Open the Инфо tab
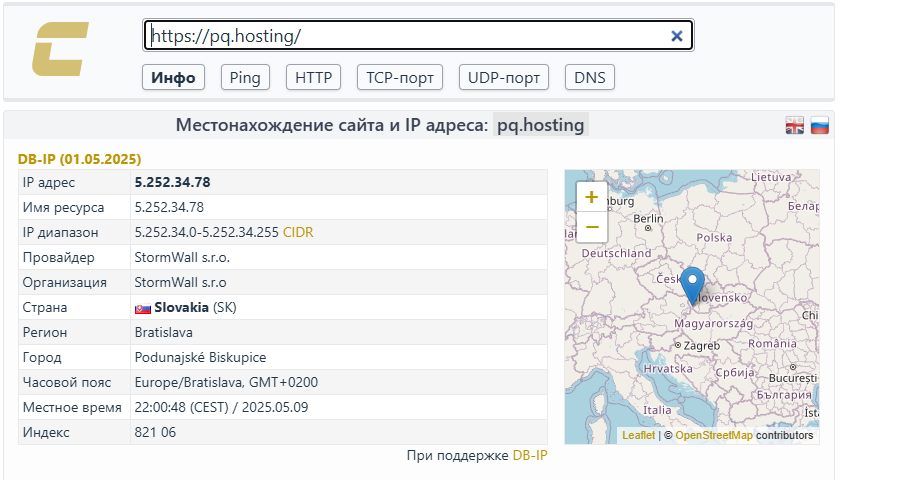Image resolution: width=902 pixels, height=480 pixels. [x=173, y=77]
